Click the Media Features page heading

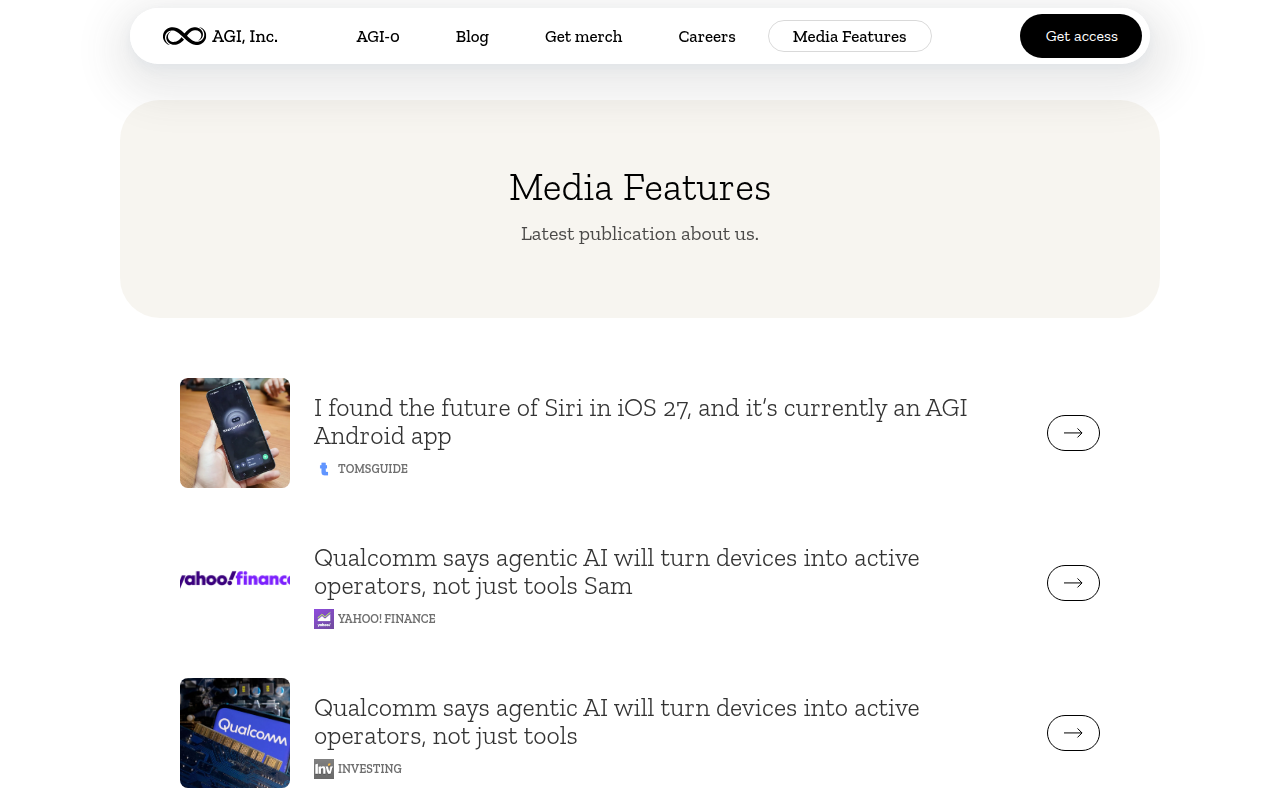pyautogui.click(x=640, y=187)
